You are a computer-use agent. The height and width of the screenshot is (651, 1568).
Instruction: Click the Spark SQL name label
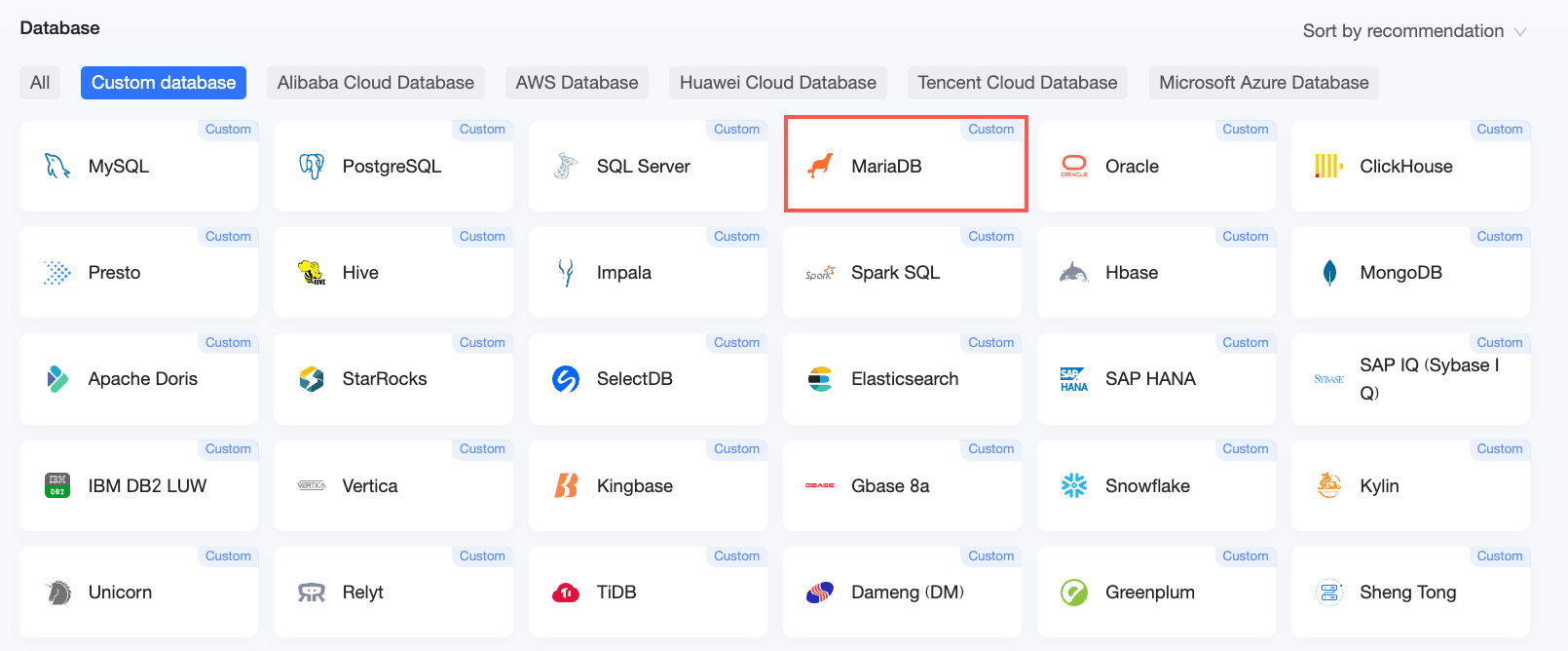tap(896, 273)
